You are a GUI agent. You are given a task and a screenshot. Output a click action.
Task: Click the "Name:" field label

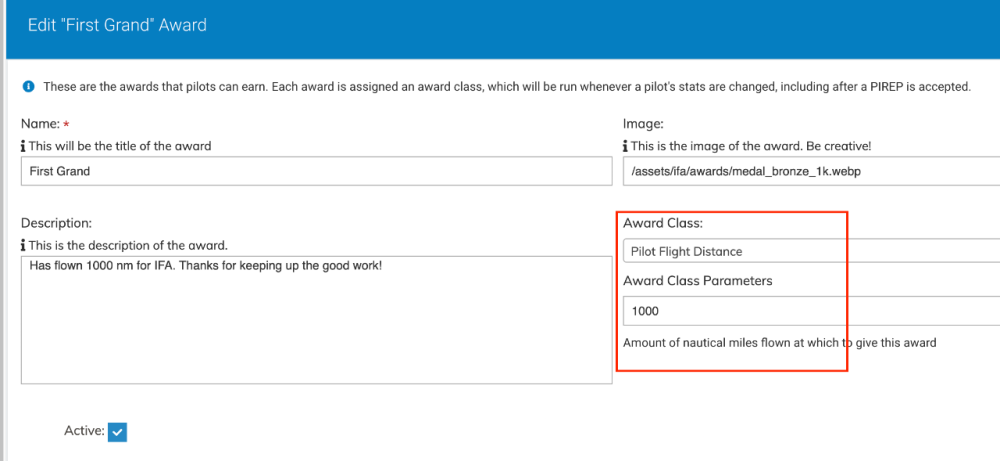[40, 124]
